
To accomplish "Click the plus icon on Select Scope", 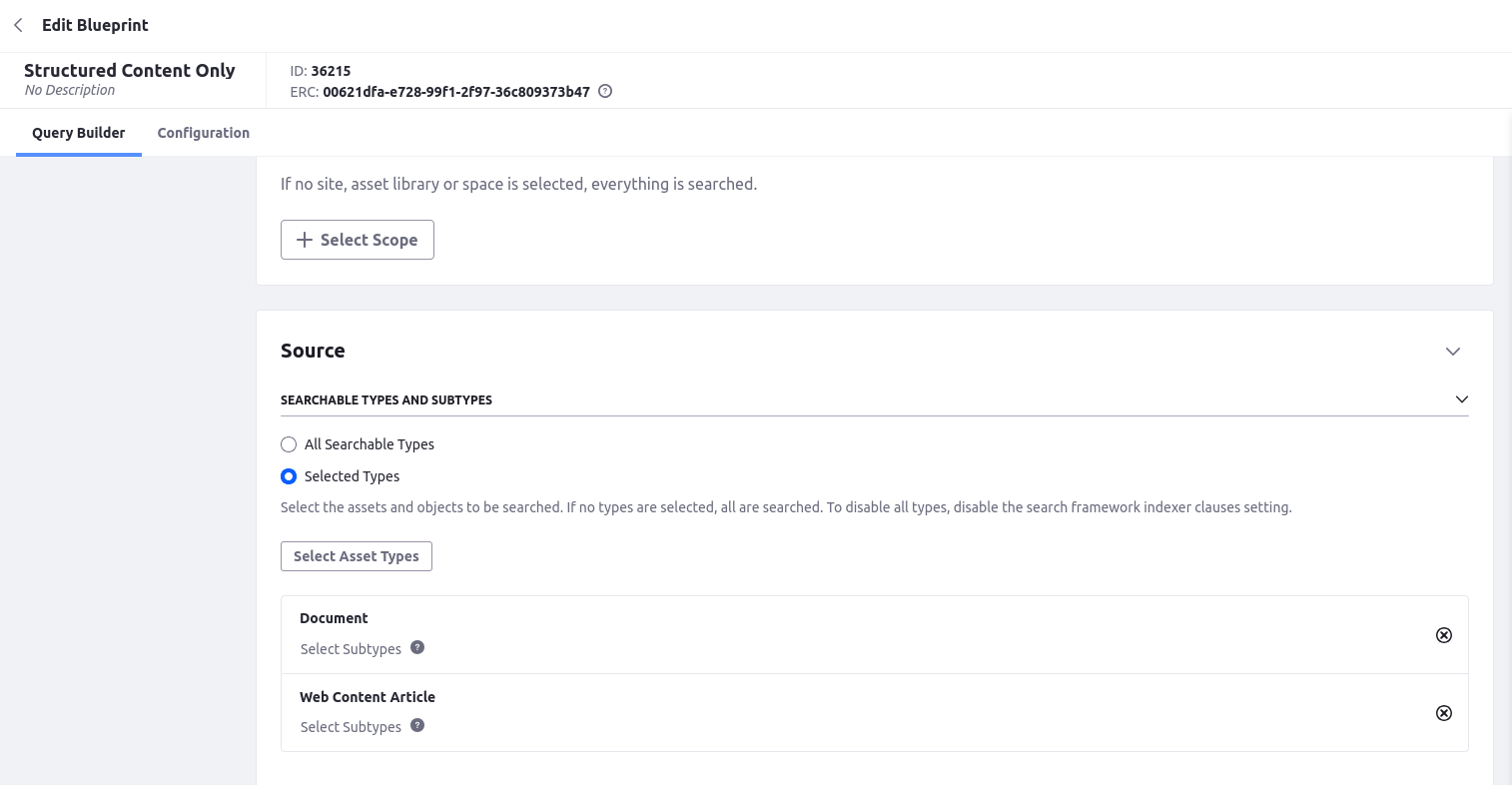I will [305, 240].
